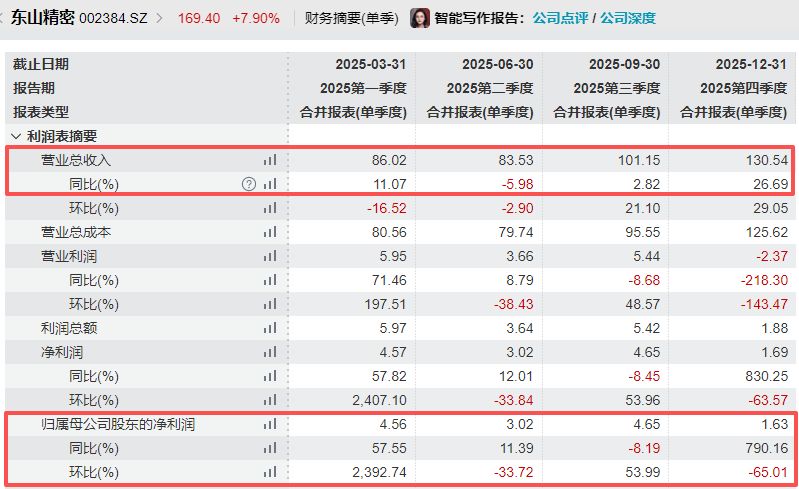Open chart icon for 净利润 row
This screenshot has height=489, width=799.
pyautogui.click(x=270, y=352)
